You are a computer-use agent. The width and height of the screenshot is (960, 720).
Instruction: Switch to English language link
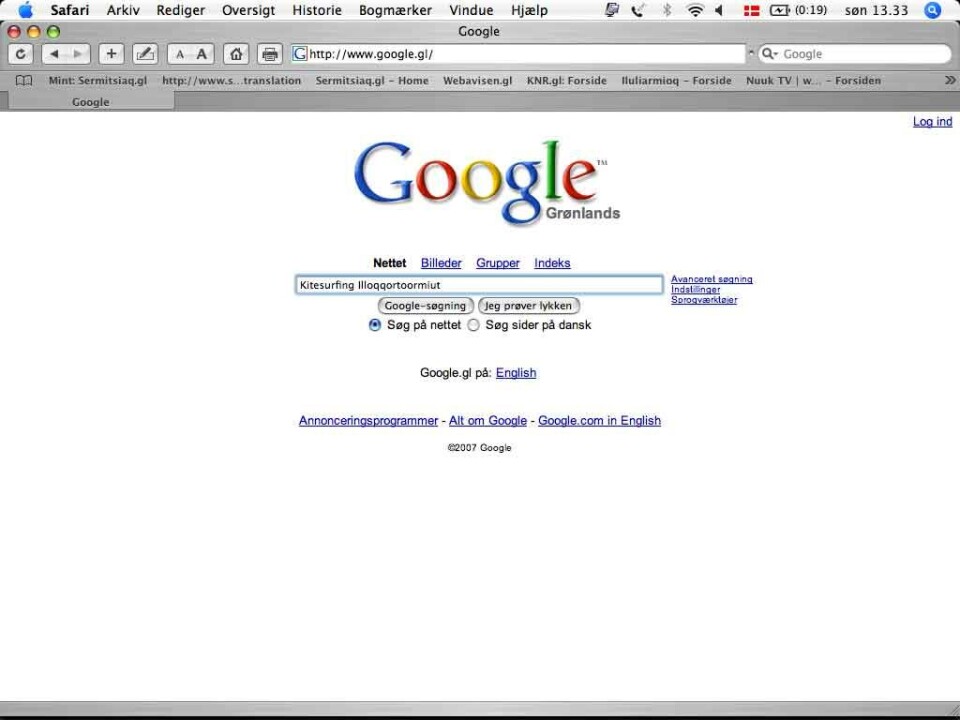pyautogui.click(x=516, y=373)
